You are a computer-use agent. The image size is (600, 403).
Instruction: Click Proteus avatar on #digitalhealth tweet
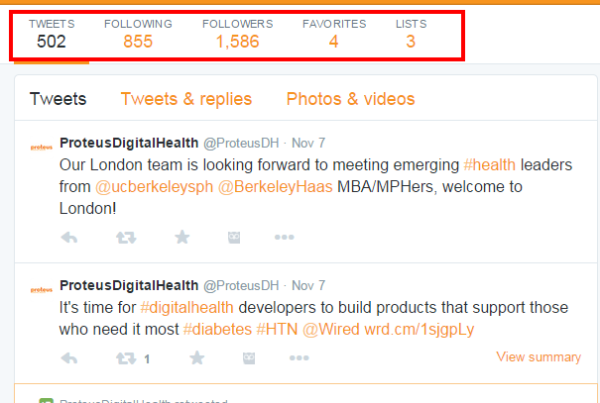click(x=41, y=290)
